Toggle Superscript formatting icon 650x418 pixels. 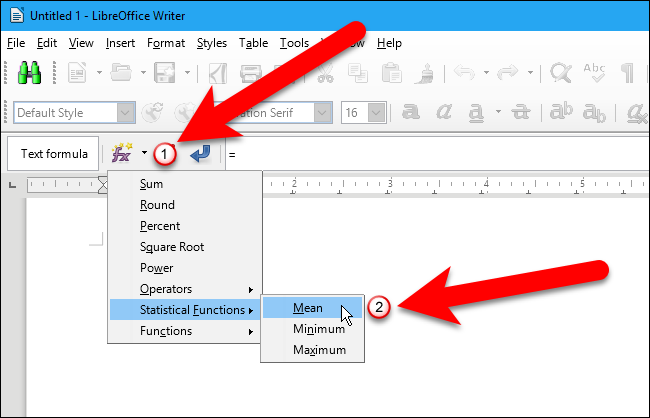click(561, 111)
